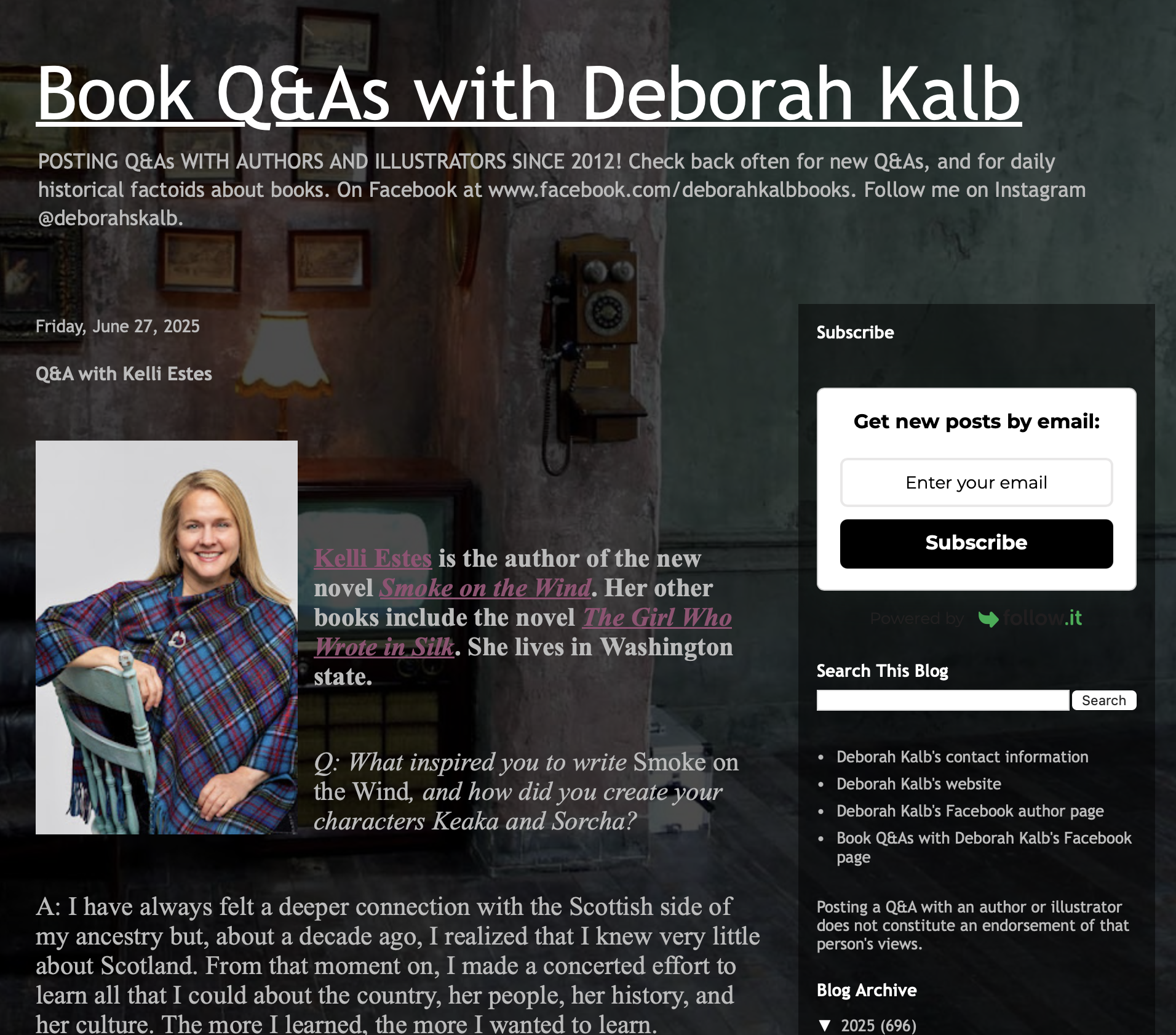Open Book Q&As with Deborah Kalb's Facebook page
1176x1035 pixels.
click(983, 847)
